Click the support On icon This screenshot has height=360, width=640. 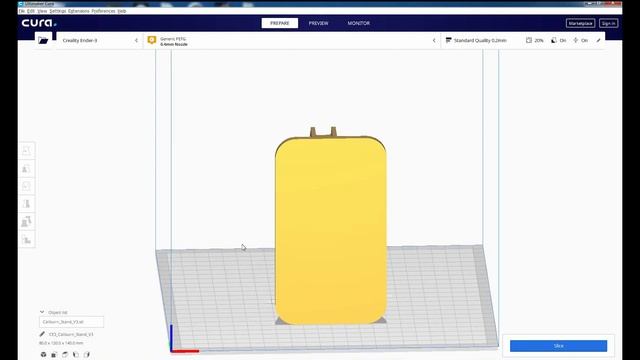[x=553, y=40]
